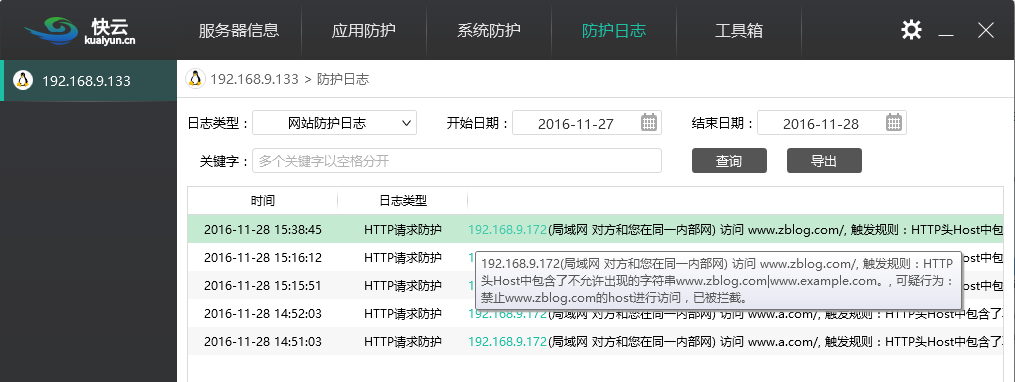Focus the 关键字 keyword input field
Image resolution: width=1015 pixels, height=382 pixels.
[x=457, y=161]
